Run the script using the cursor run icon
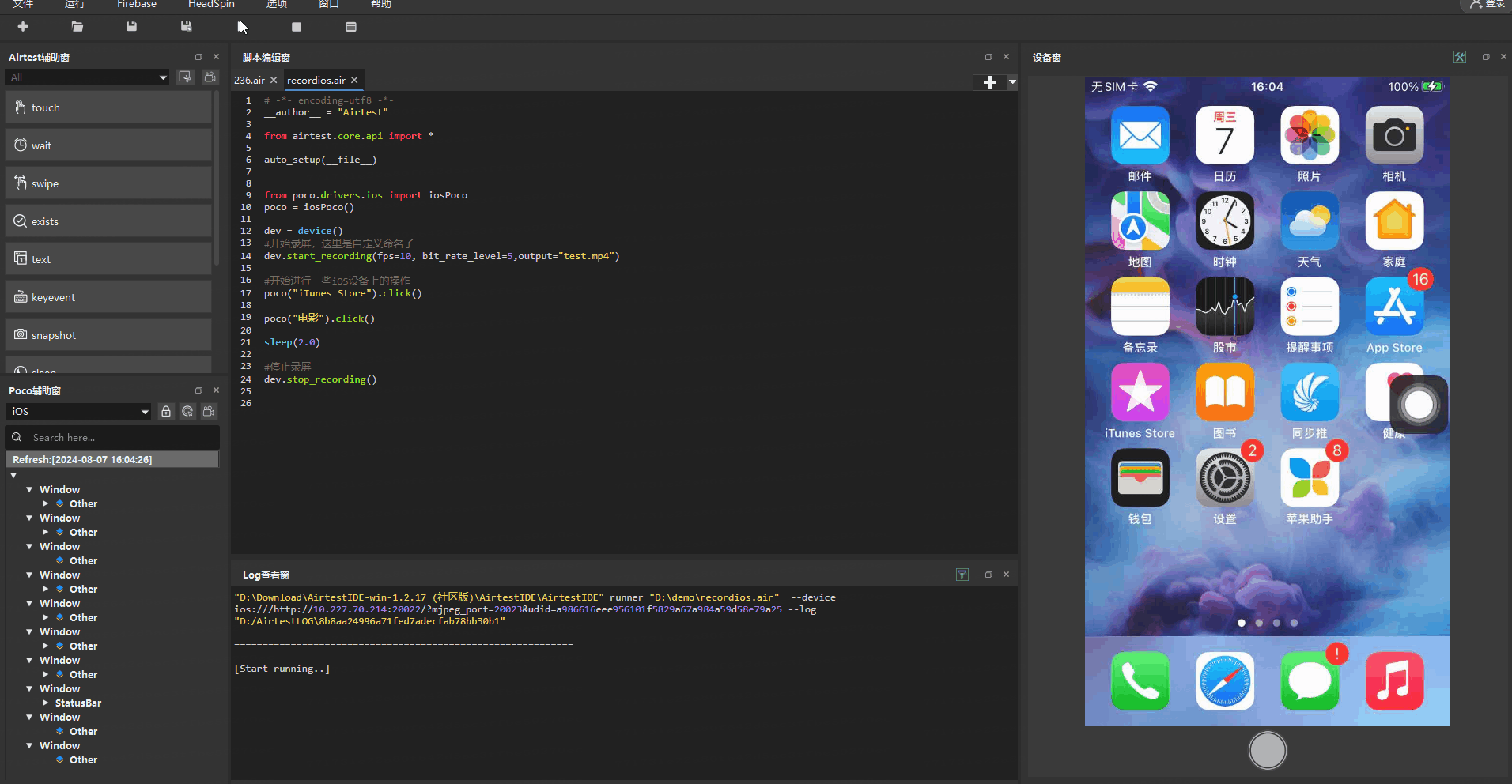Viewport: 1512px width, 784px height. [x=242, y=26]
